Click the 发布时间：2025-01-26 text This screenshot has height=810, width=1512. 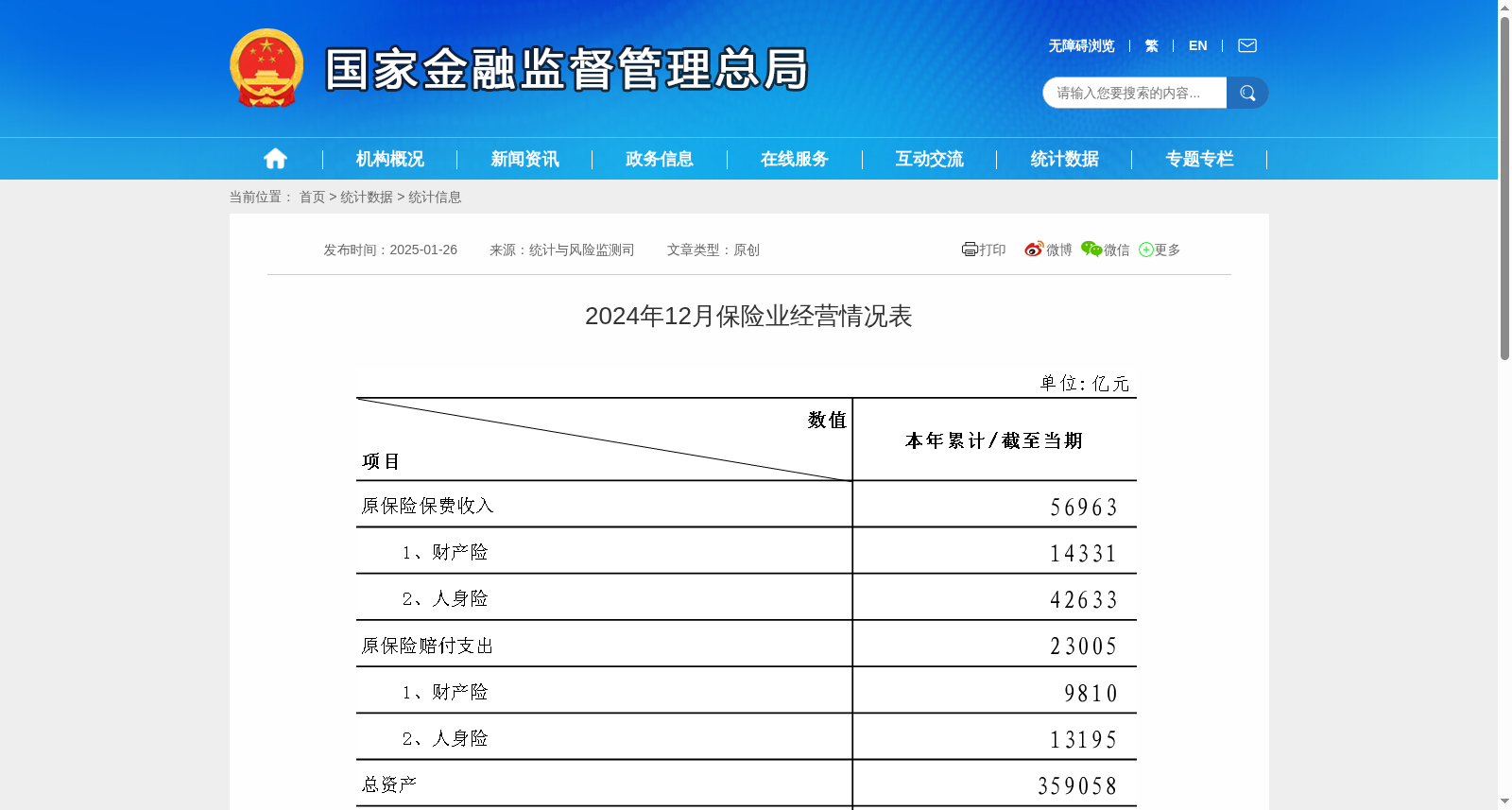390,250
